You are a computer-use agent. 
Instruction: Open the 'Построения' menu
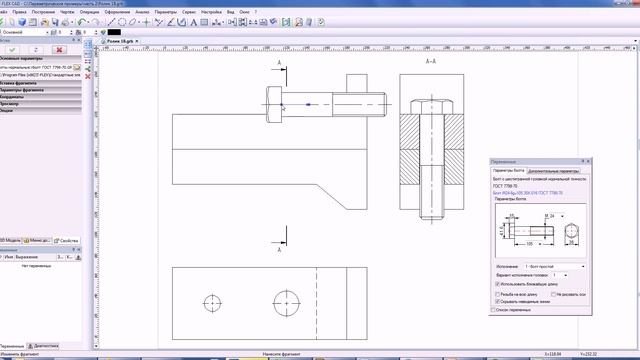tap(43, 12)
